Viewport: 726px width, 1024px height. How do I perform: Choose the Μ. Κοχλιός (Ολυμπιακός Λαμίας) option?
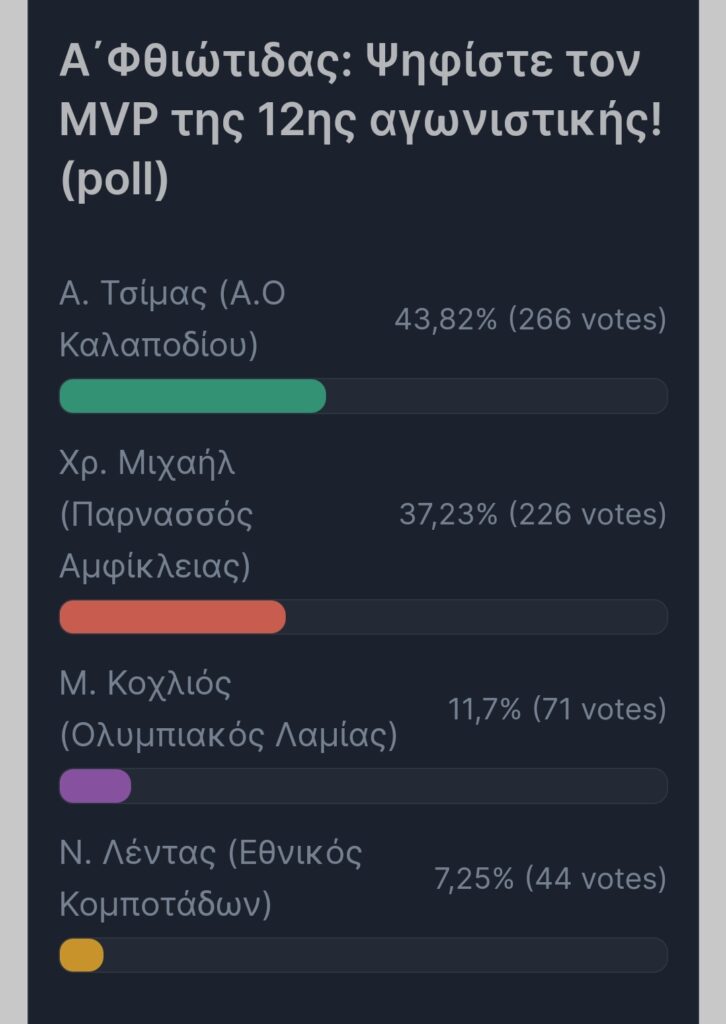[228, 710]
